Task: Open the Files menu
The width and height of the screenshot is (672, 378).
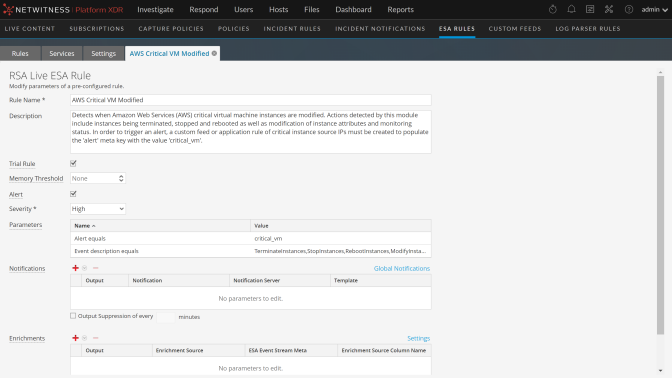Action: (x=312, y=9)
